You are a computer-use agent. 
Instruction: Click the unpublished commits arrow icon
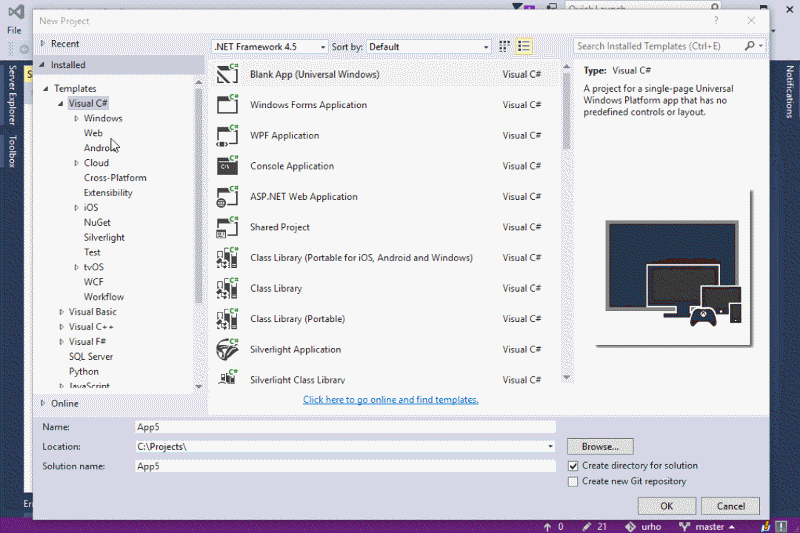pyautogui.click(x=547, y=526)
